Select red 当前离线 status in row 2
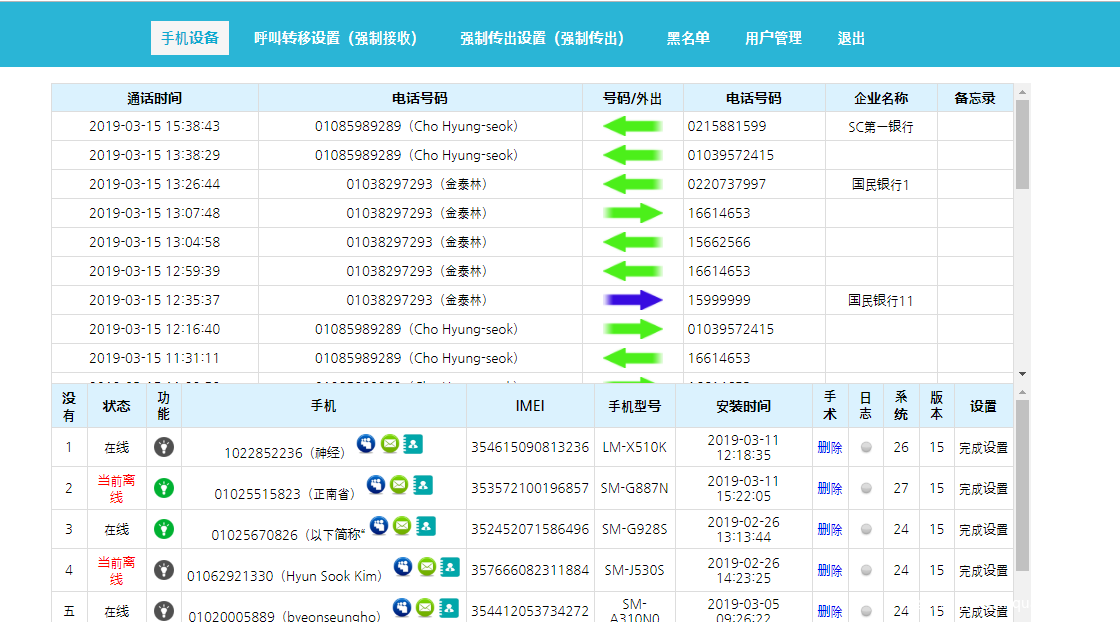This screenshot has width=1120, height=622. [x=116, y=488]
